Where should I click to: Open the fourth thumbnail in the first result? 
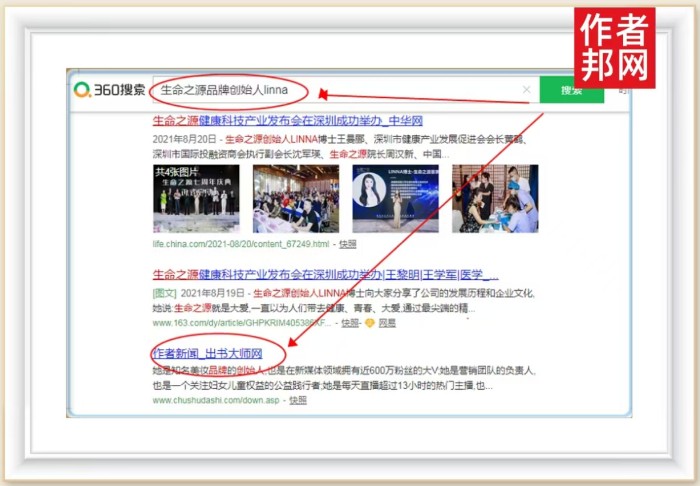(494, 198)
